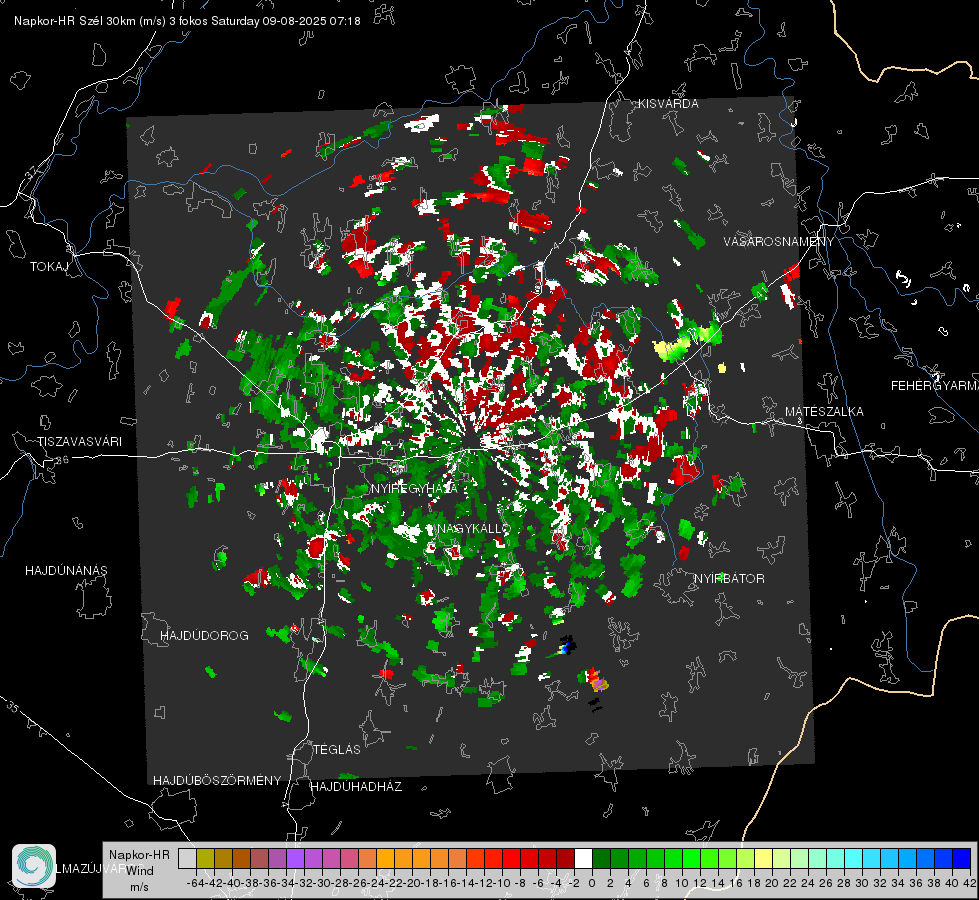Select the white legend swatch between -2 and 0

[583, 859]
